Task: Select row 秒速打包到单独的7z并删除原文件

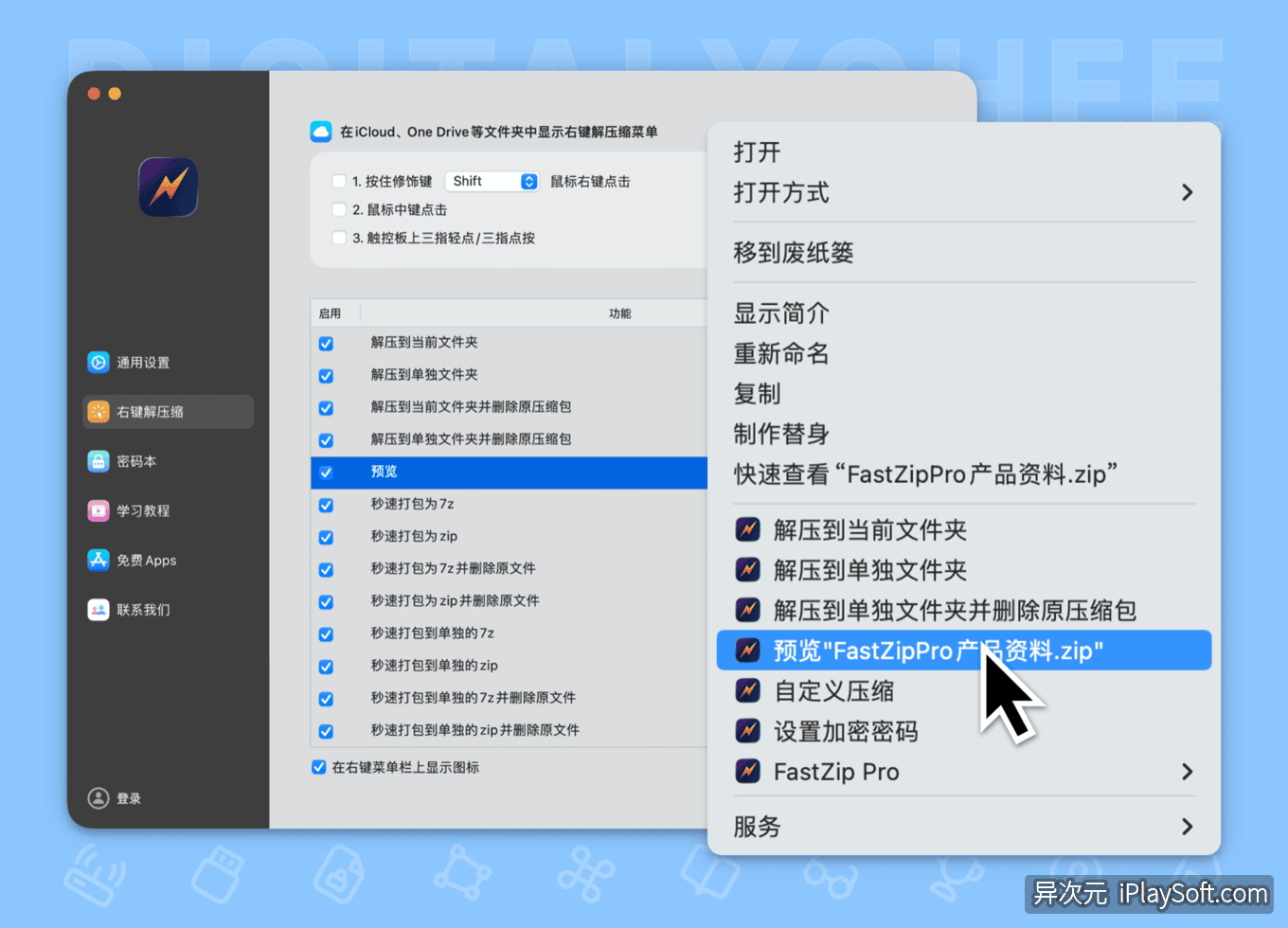Action: click(x=509, y=697)
